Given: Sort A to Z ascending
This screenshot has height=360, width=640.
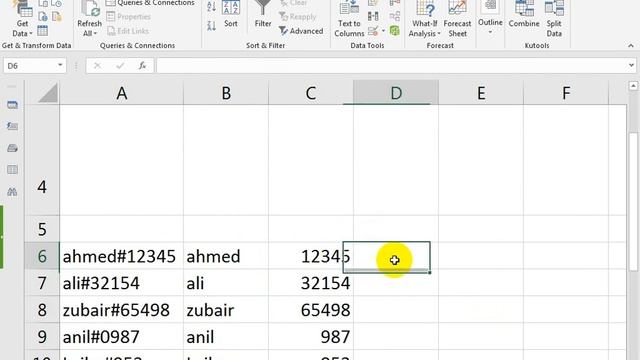Looking at the screenshot, I should click(211, 6).
